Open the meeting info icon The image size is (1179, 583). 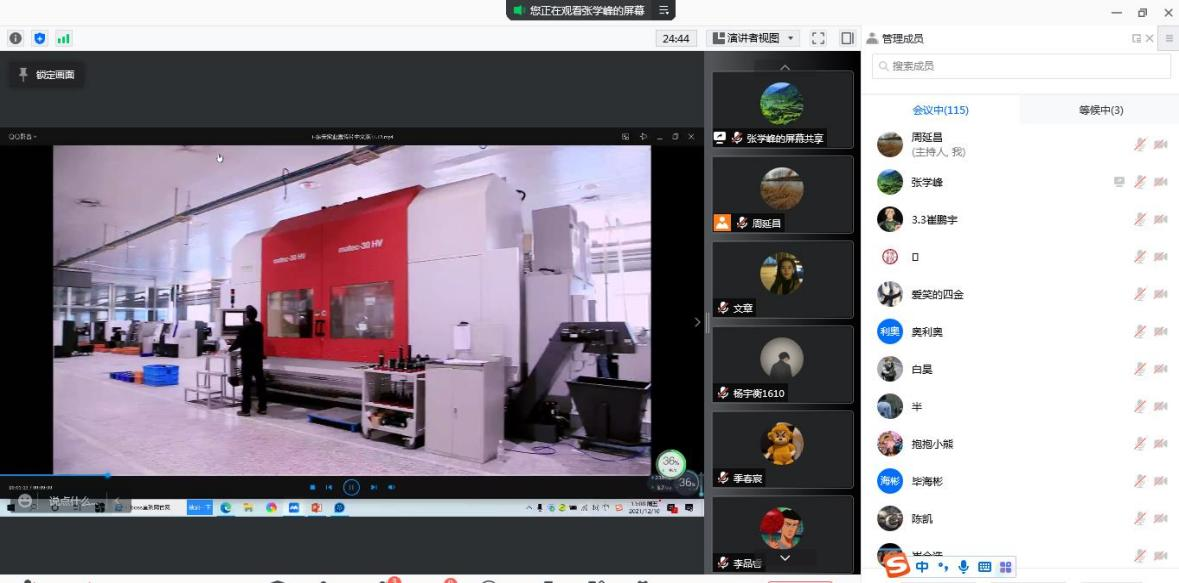16,38
